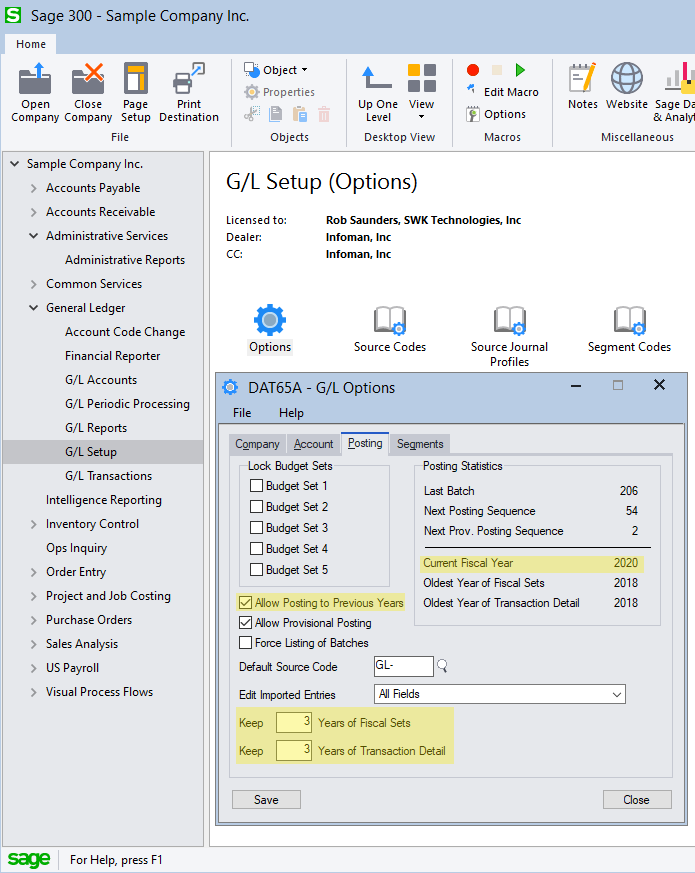Image resolution: width=695 pixels, height=873 pixels.
Task: Click the cut scissors icon in Objects
Action: click(x=252, y=114)
